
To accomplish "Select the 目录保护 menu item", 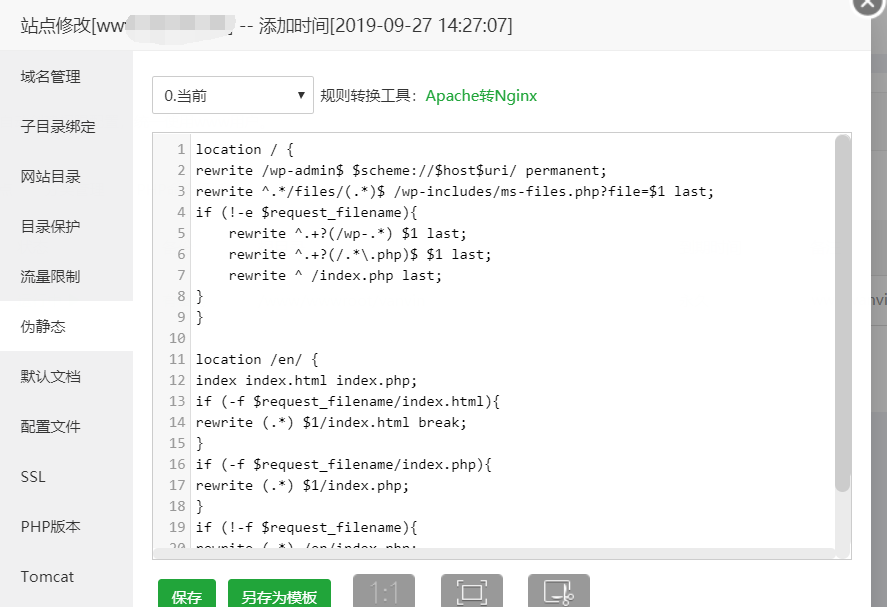I will [x=51, y=227].
